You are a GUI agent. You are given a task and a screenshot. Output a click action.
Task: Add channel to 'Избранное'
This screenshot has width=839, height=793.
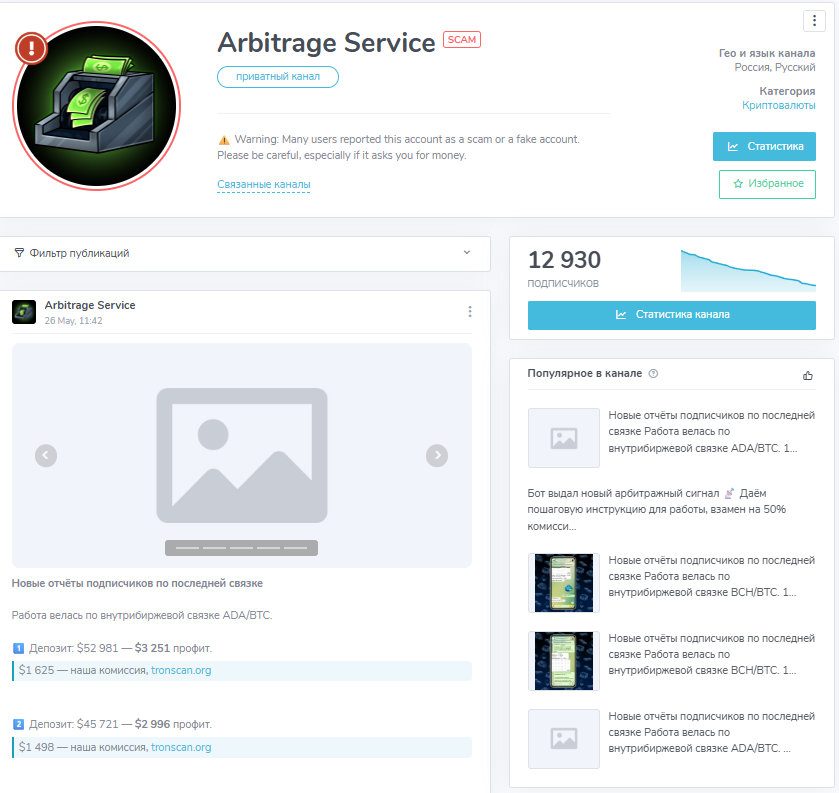(x=767, y=184)
